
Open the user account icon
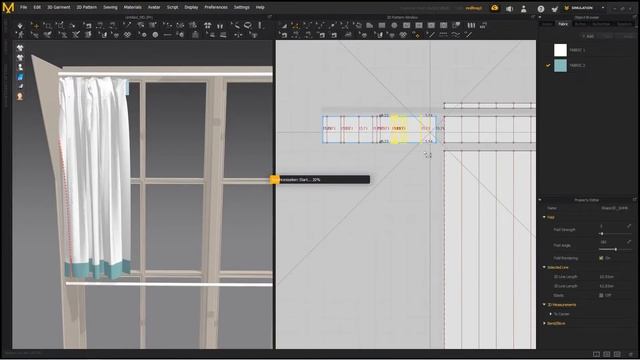pos(524,9)
